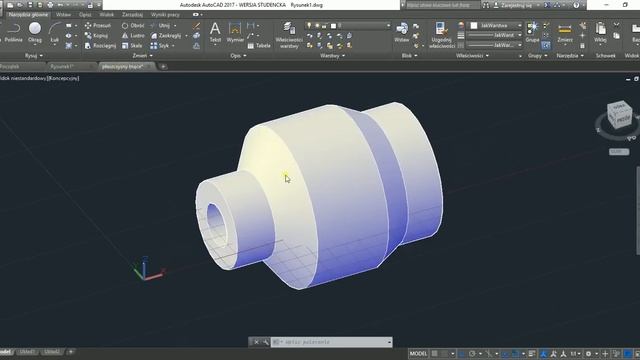The image size is (640, 360).
Task: Click the layer color square in Warstwy
Action: (333, 26)
